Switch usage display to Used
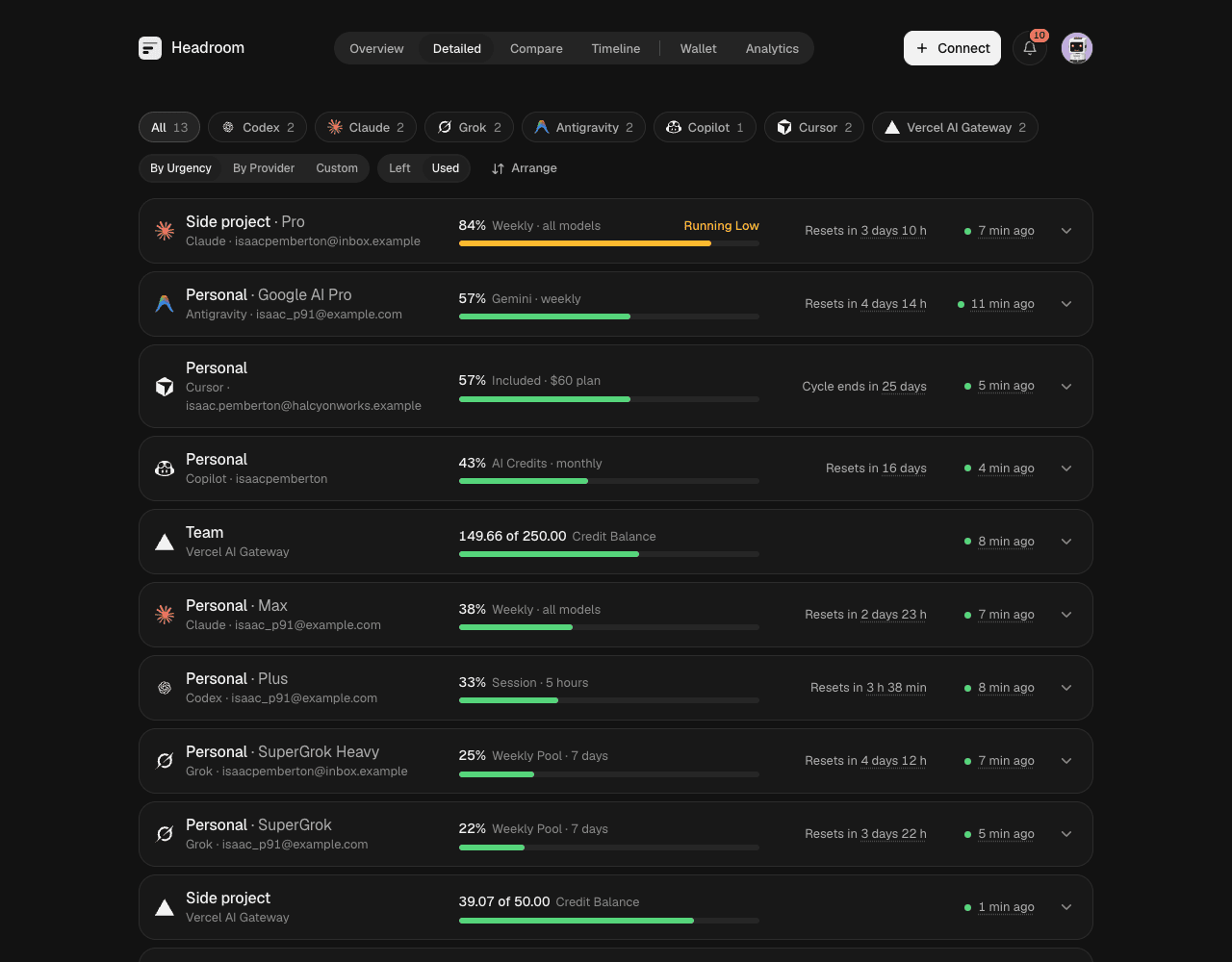This screenshot has width=1232, height=962. (446, 168)
